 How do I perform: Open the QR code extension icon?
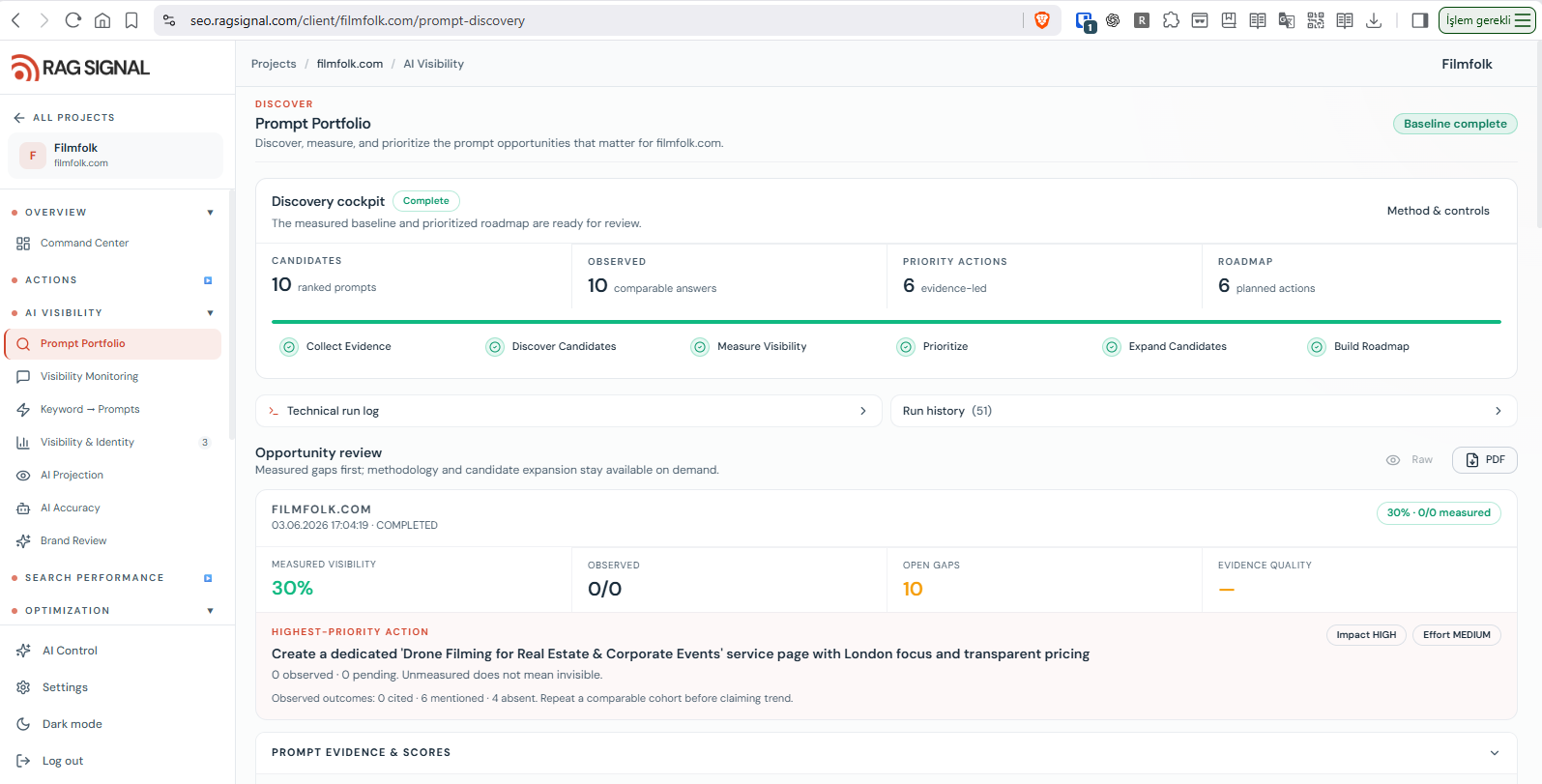pyautogui.click(x=1316, y=20)
